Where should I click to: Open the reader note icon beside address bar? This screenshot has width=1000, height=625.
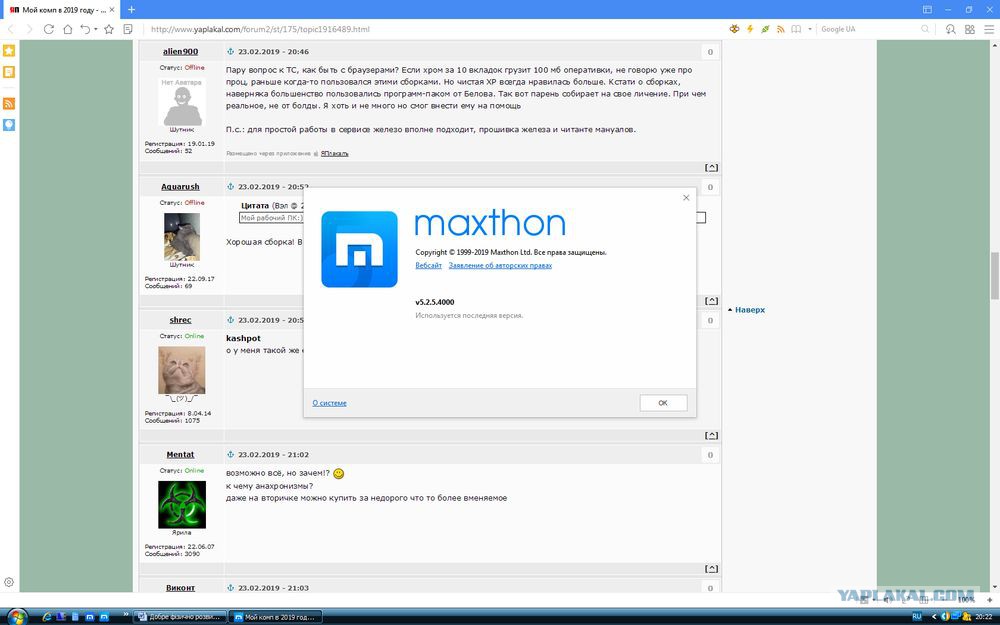[128, 29]
